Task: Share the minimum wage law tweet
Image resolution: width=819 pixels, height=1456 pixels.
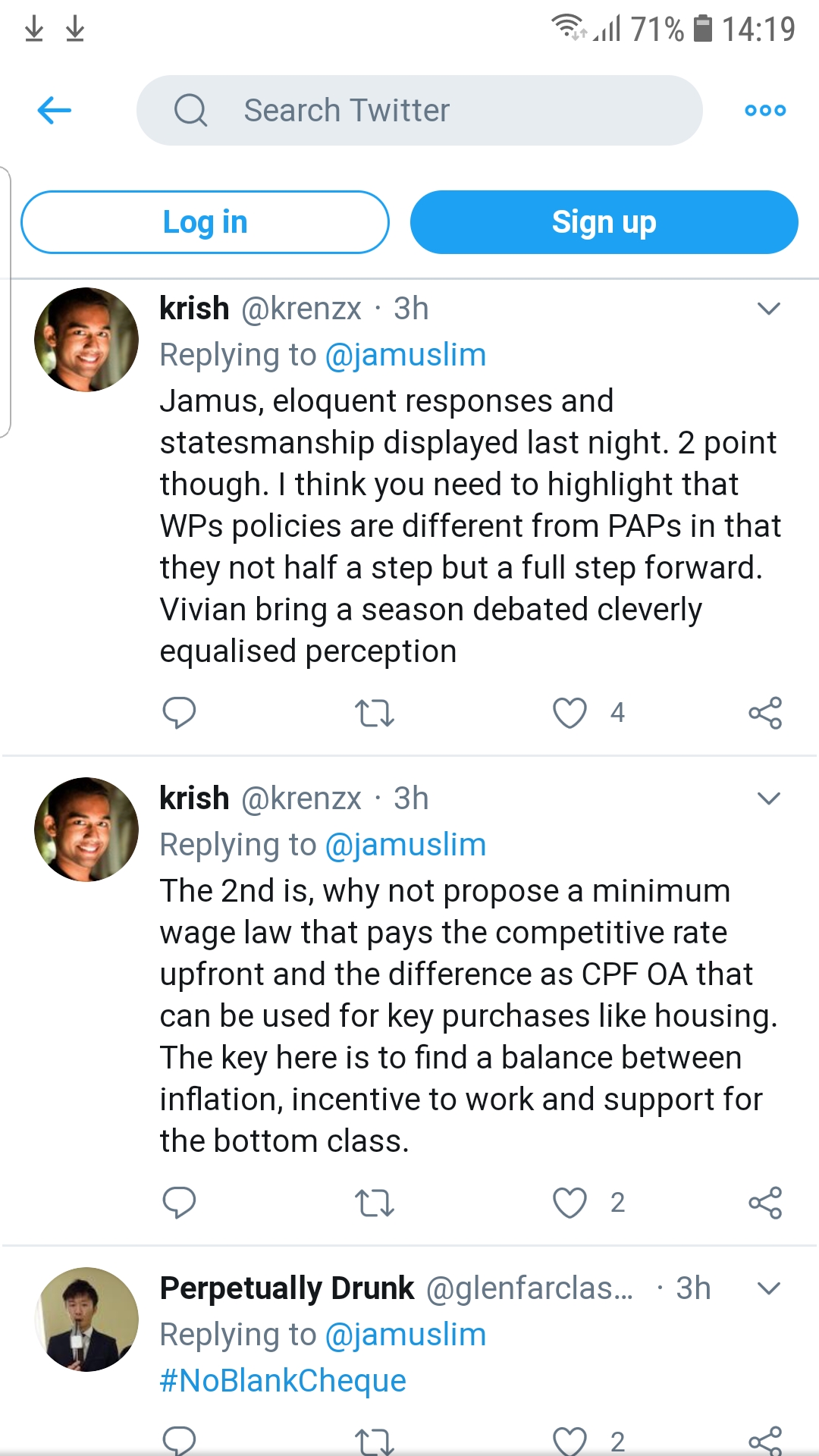Action: [x=765, y=1203]
